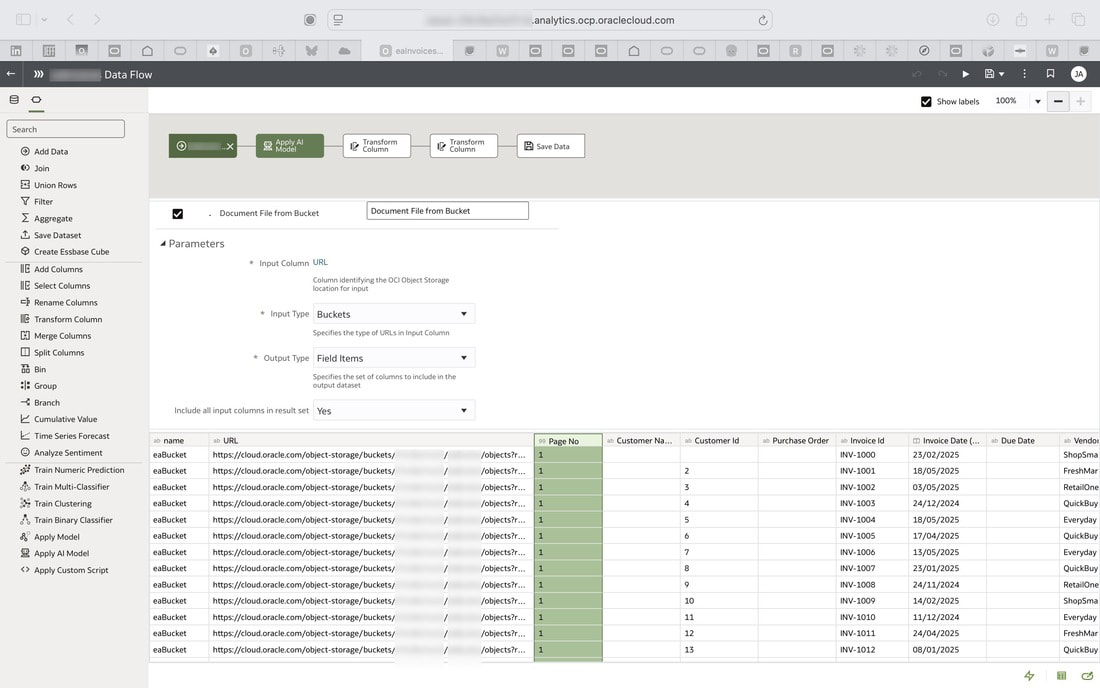Open the Output Type Field Items dropdown
This screenshot has height=688, width=1100.
(x=394, y=358)
